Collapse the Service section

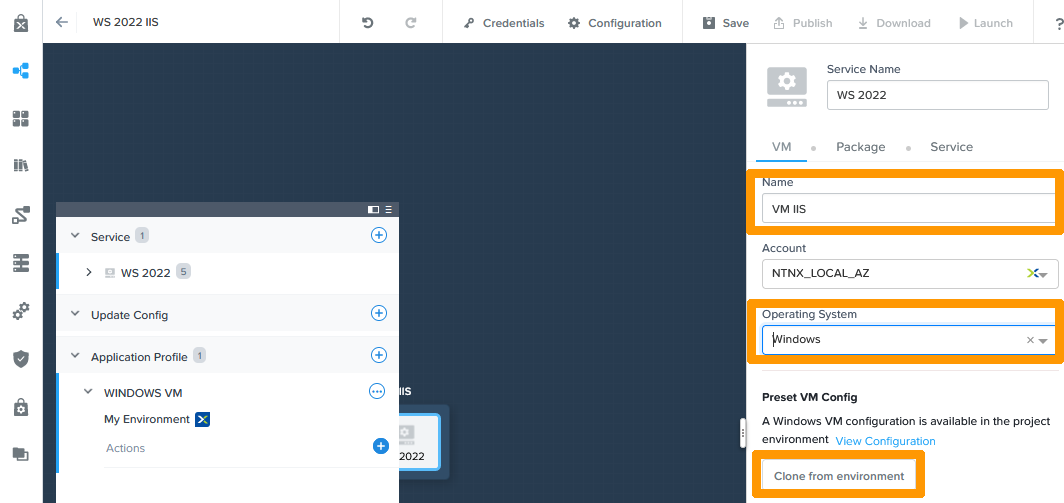tap(75, 236)
